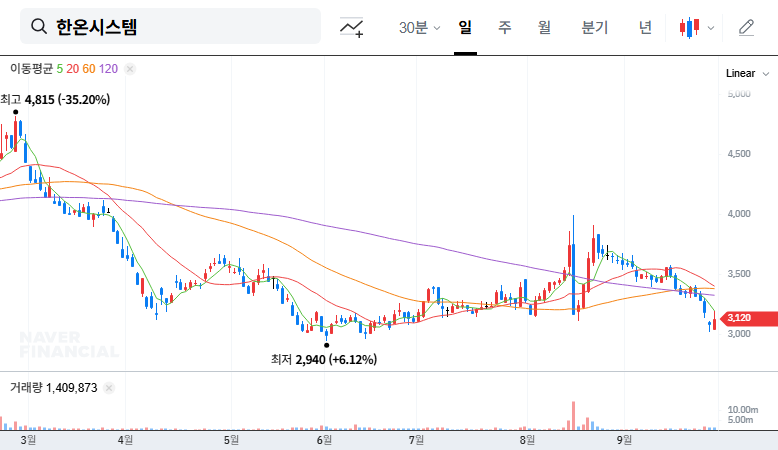Viewport: 778px width, 450px height.
Task: Click the 한온시스템 search field
Action: (170, 26)
